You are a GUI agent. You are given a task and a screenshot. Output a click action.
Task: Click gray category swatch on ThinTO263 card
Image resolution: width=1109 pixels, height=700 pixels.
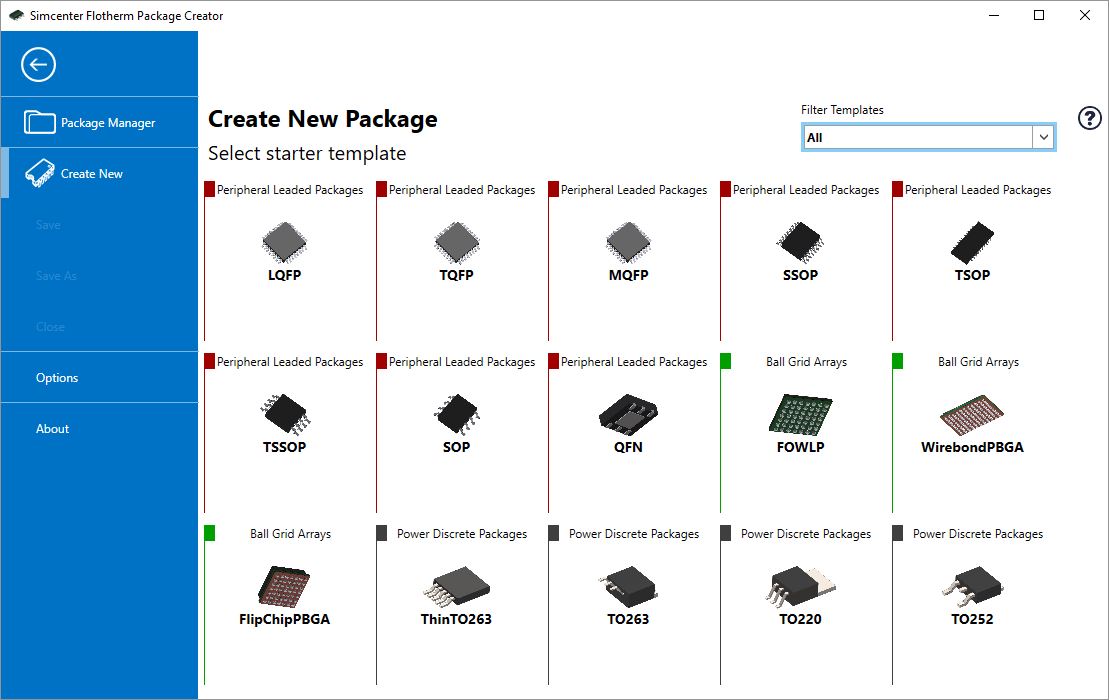point(381,532)
